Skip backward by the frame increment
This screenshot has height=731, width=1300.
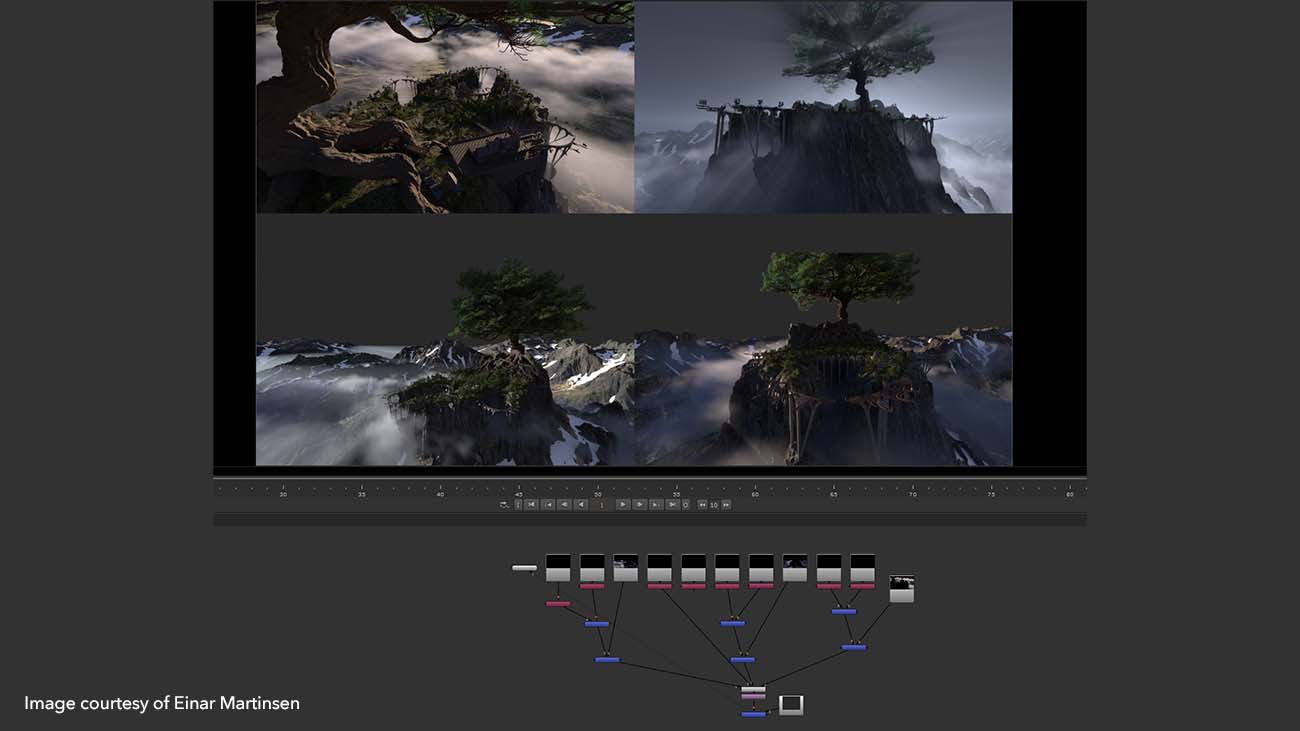click(x=702, y=505)
